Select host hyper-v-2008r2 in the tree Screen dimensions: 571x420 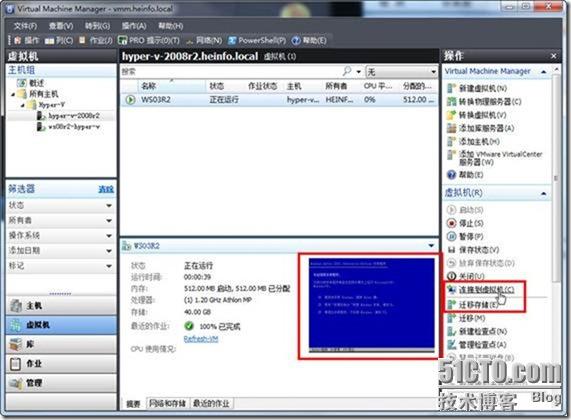68,116
